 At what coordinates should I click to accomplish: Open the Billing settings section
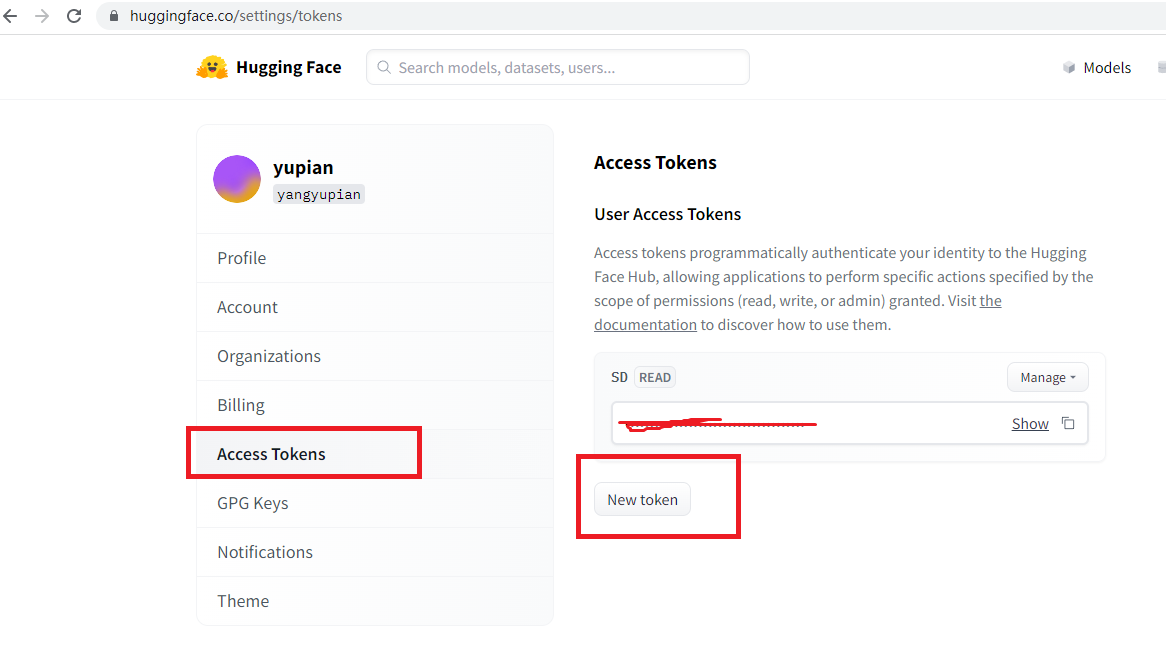375,405
